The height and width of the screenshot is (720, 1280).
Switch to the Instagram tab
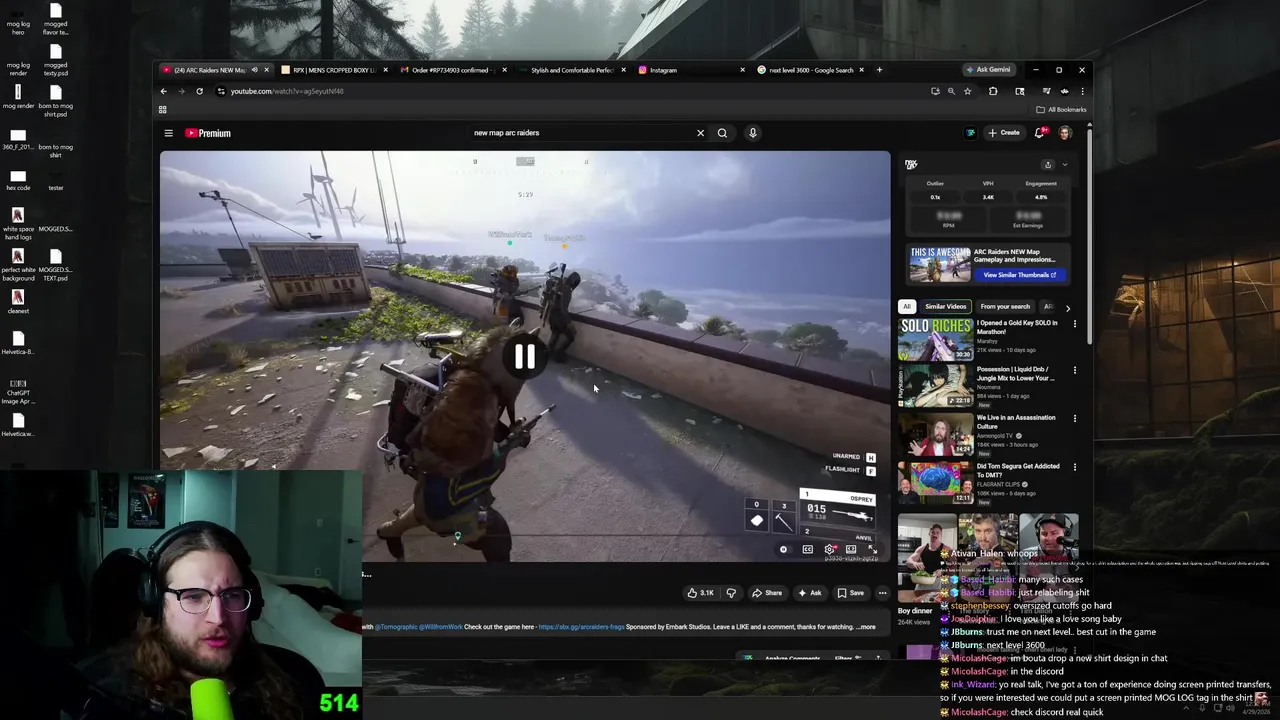pos(690,70)
